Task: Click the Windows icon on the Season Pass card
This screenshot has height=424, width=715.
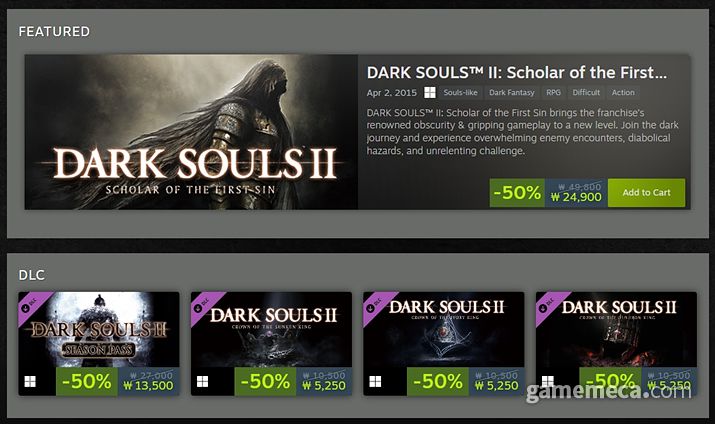Action: click(31, 381)
